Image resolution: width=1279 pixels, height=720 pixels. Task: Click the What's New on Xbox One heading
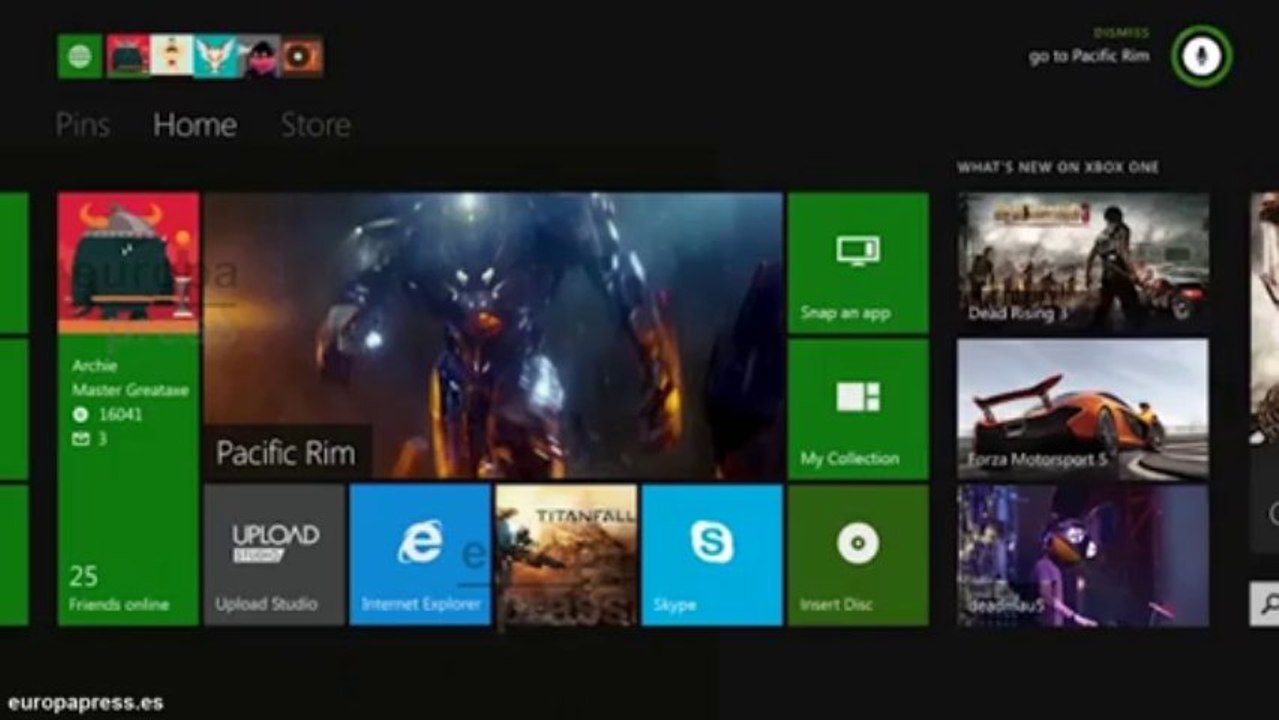pyautogui.click(x=1058, y=167)
